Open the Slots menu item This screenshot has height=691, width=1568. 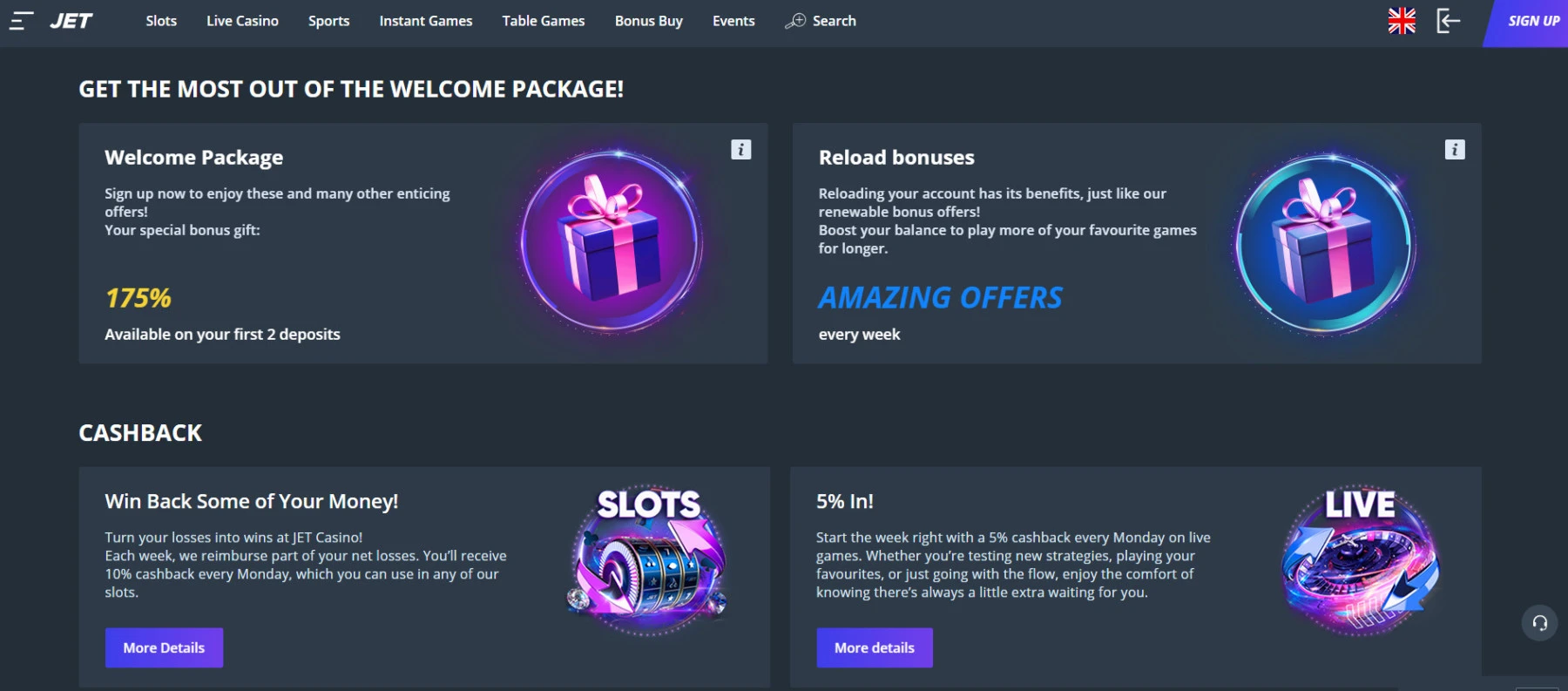(x=161, y=21)
